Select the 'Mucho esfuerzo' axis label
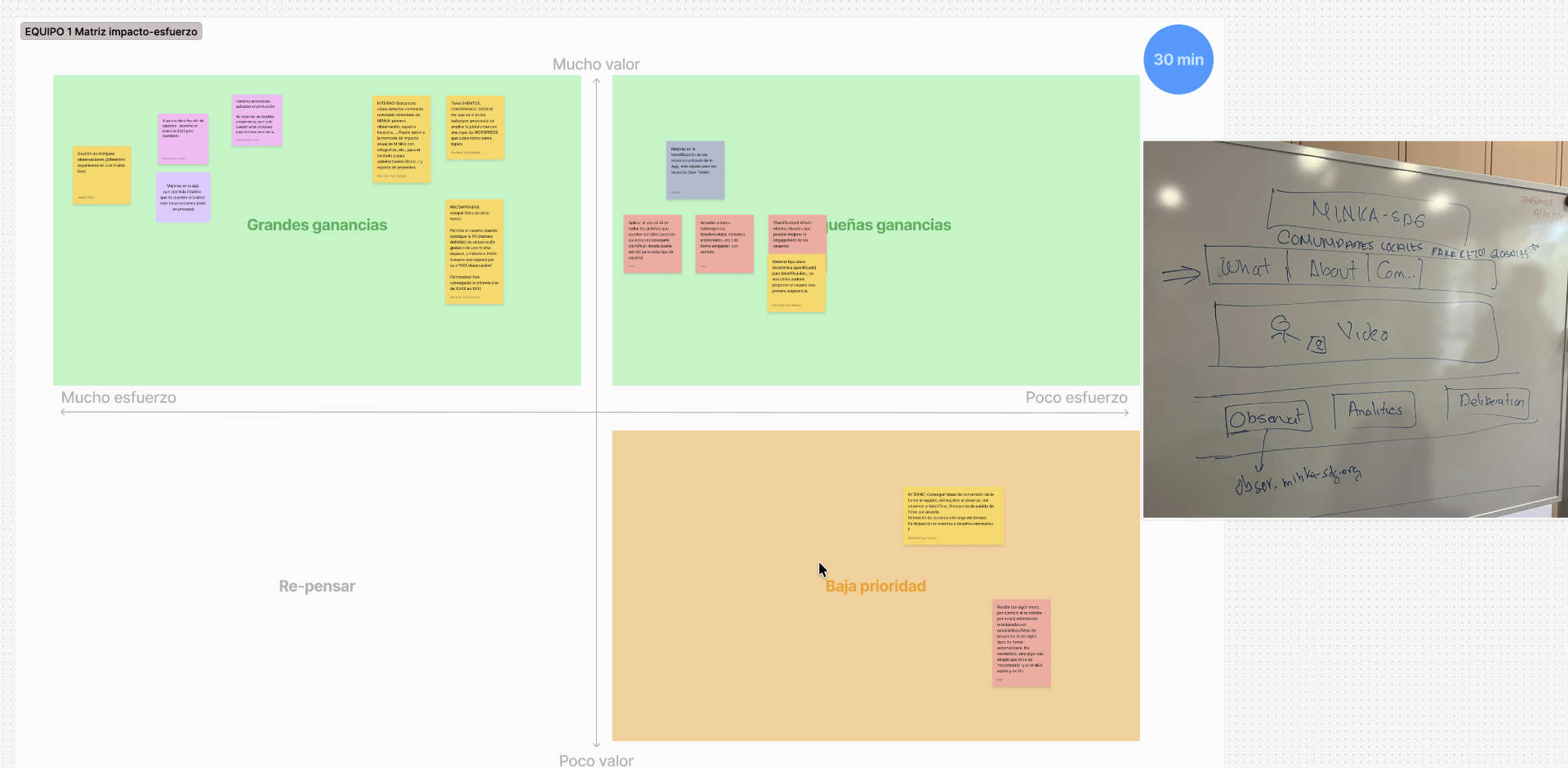The height and width of the screenshot is (768, 1568). (118, 398)
